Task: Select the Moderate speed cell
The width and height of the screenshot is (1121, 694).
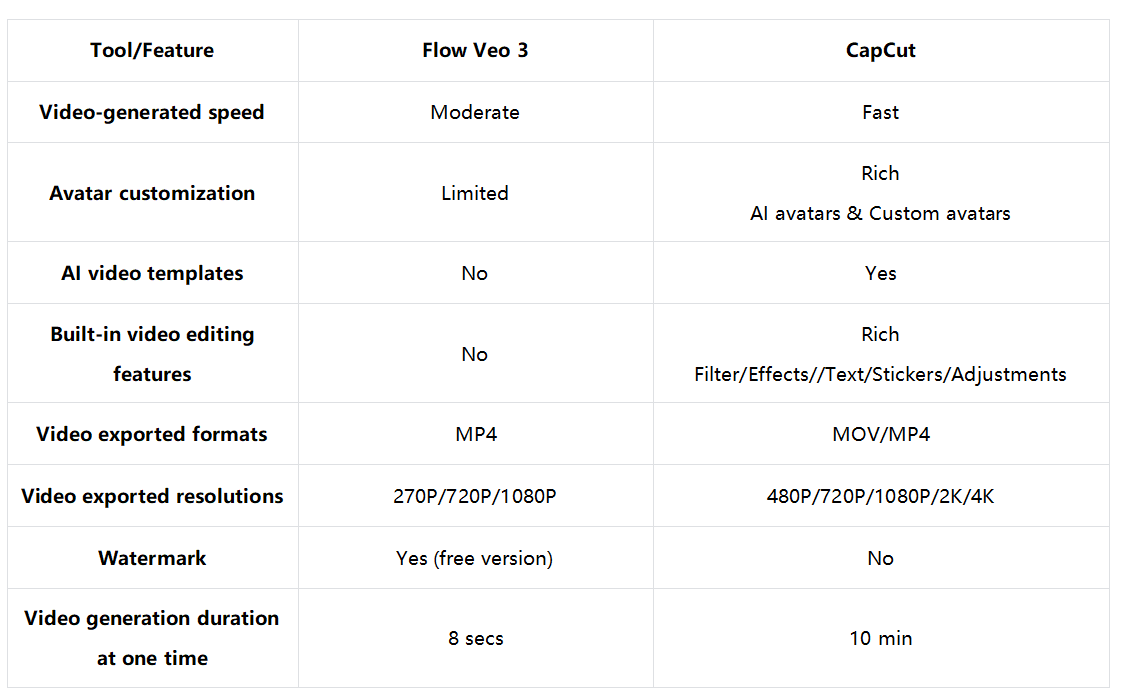Action: coord(475,112)
